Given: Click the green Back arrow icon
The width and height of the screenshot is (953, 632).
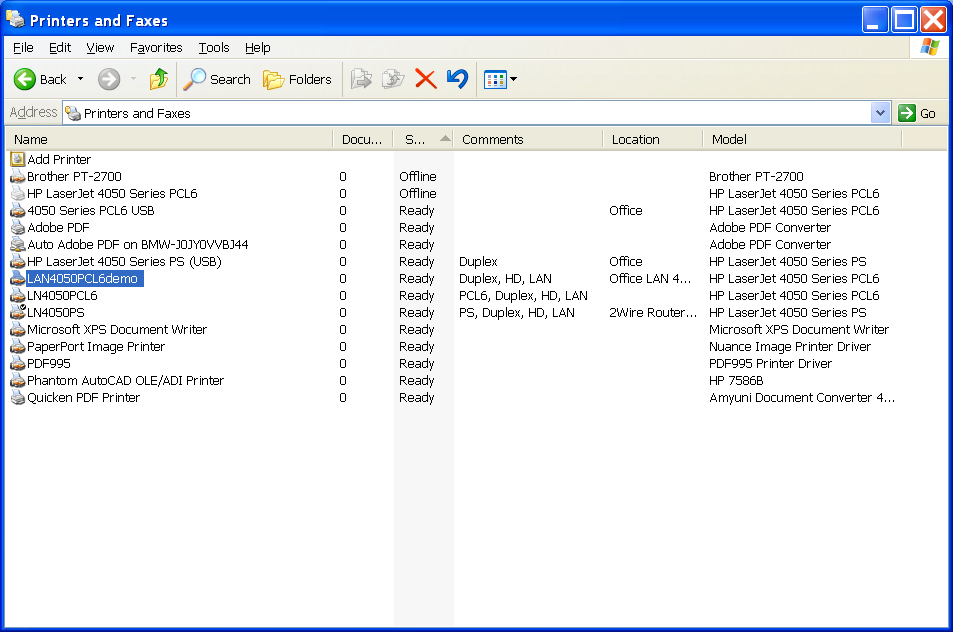Looking at the screenshot, I should [25, 79].
